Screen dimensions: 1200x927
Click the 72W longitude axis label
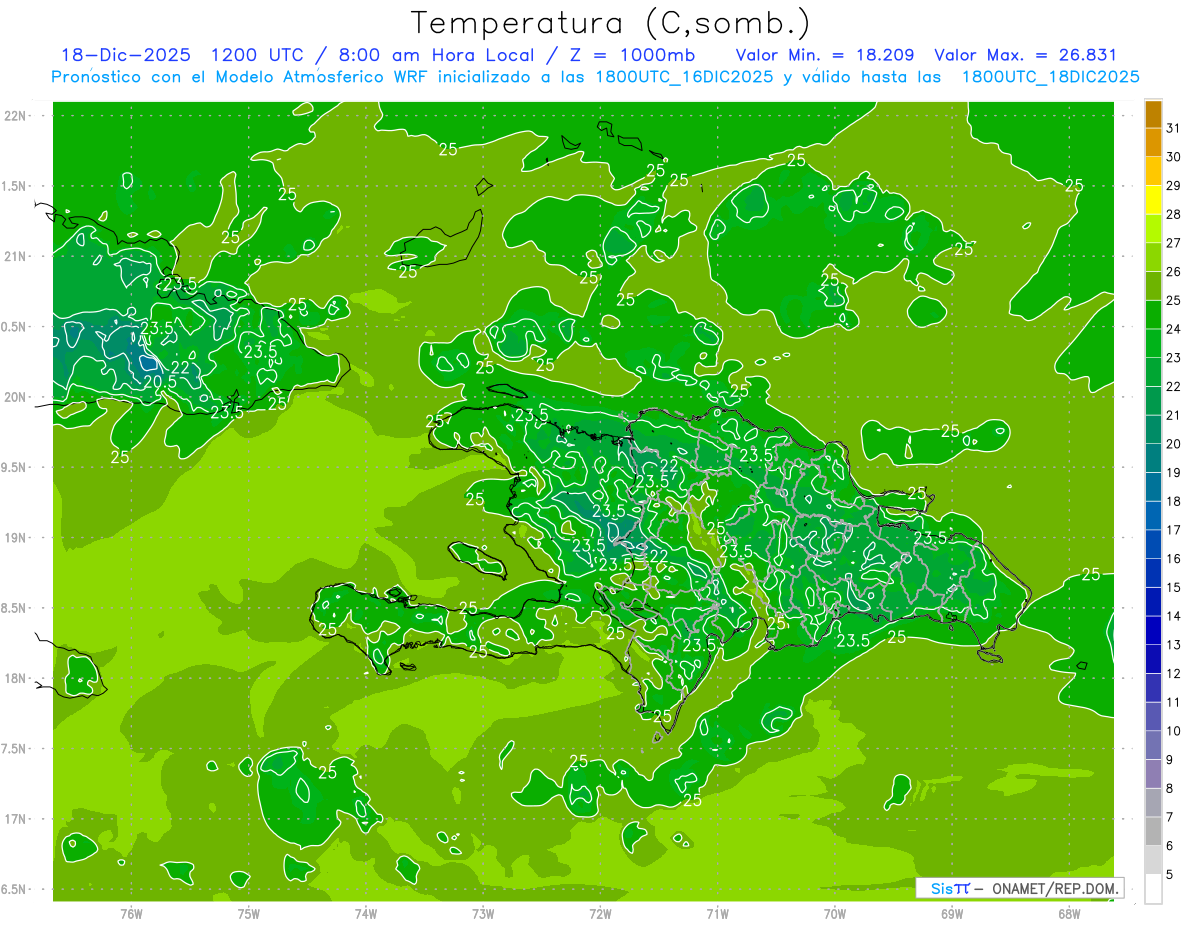(x=600, y=913)
